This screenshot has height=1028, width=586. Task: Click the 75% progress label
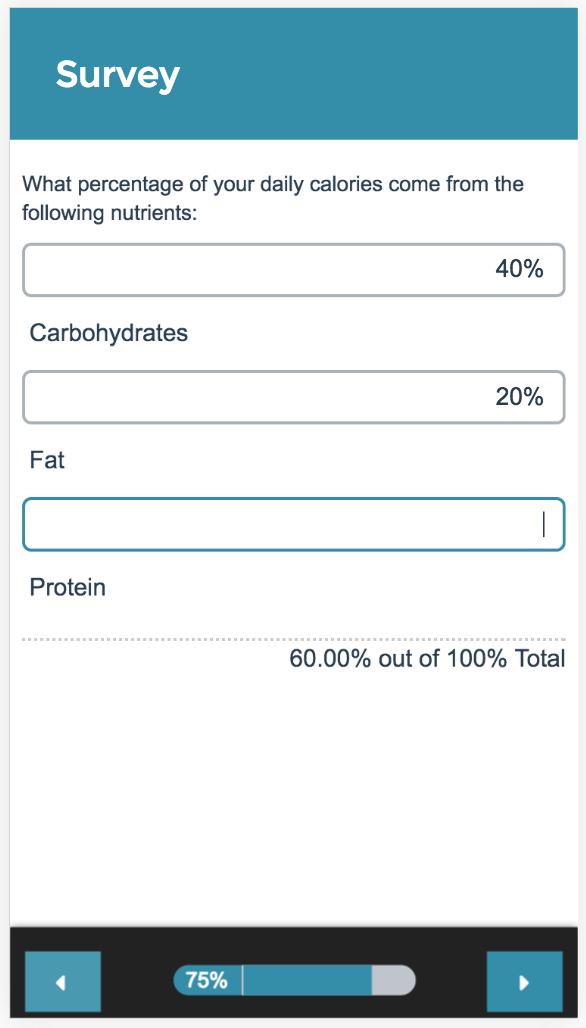pos(206,981)
